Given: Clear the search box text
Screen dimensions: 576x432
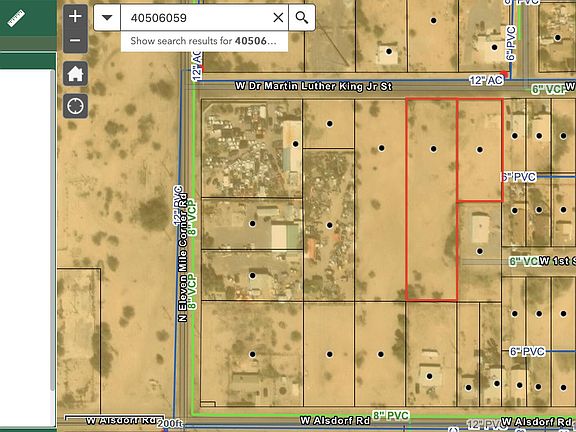Looking at the screenshot, I should point(278,18).
